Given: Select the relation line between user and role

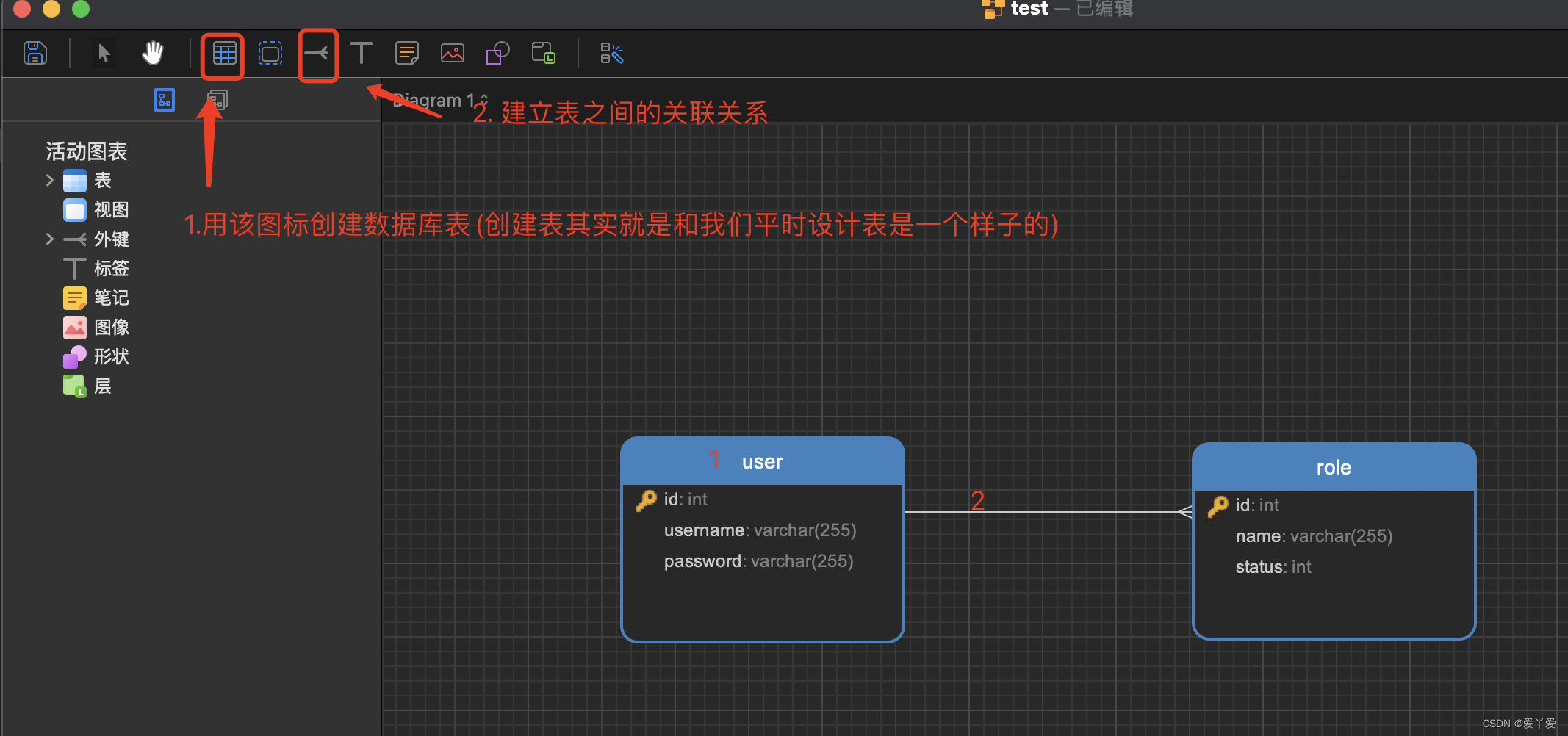Looking at the screenshot, I should 1049,512.
